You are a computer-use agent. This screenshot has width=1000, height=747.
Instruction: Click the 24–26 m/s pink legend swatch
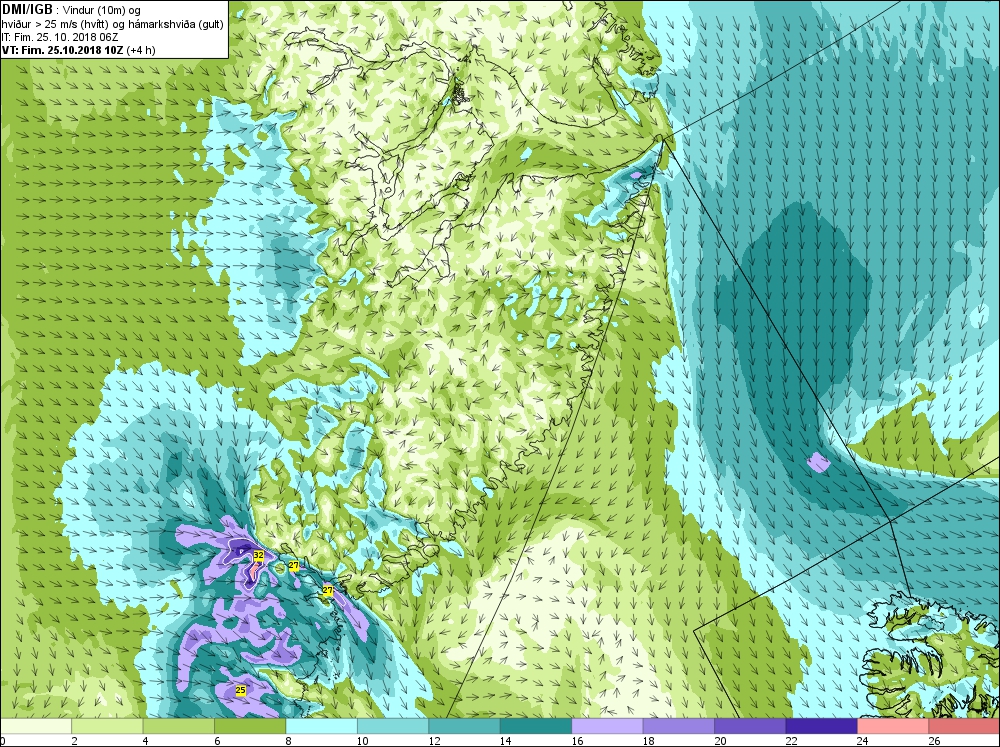click(x=893, y=727)
